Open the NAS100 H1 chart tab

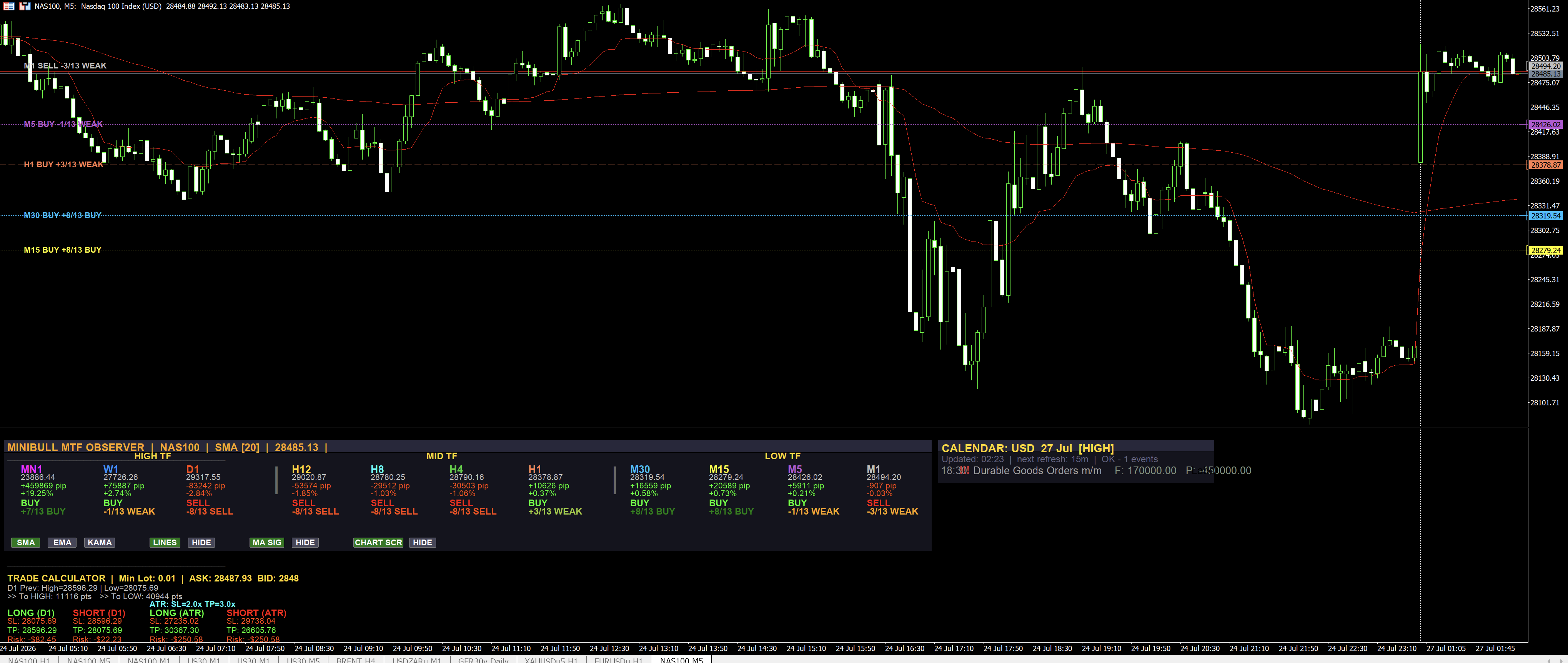28,660
